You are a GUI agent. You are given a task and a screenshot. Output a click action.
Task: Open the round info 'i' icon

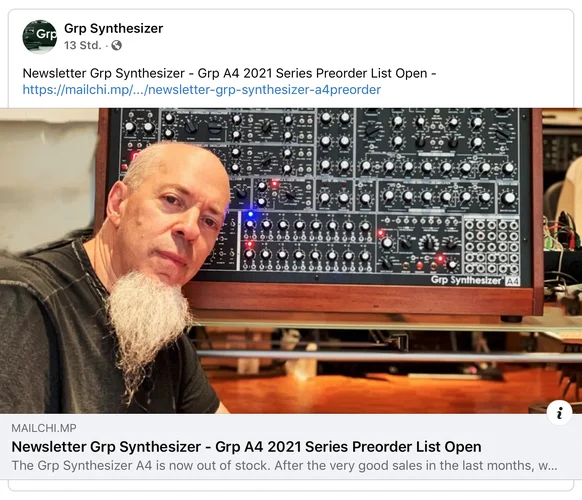559,413
